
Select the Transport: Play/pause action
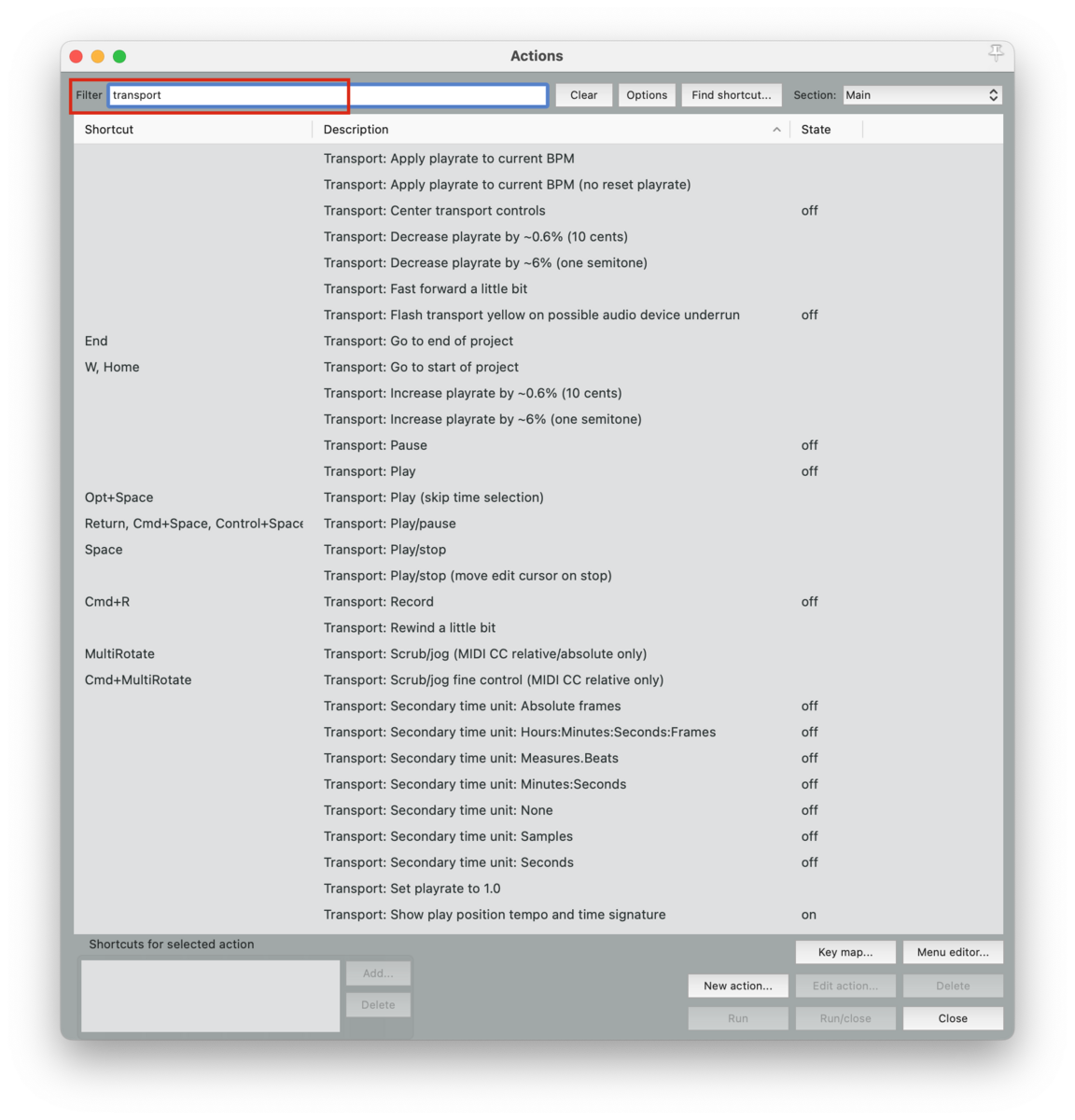coord(389,525)
